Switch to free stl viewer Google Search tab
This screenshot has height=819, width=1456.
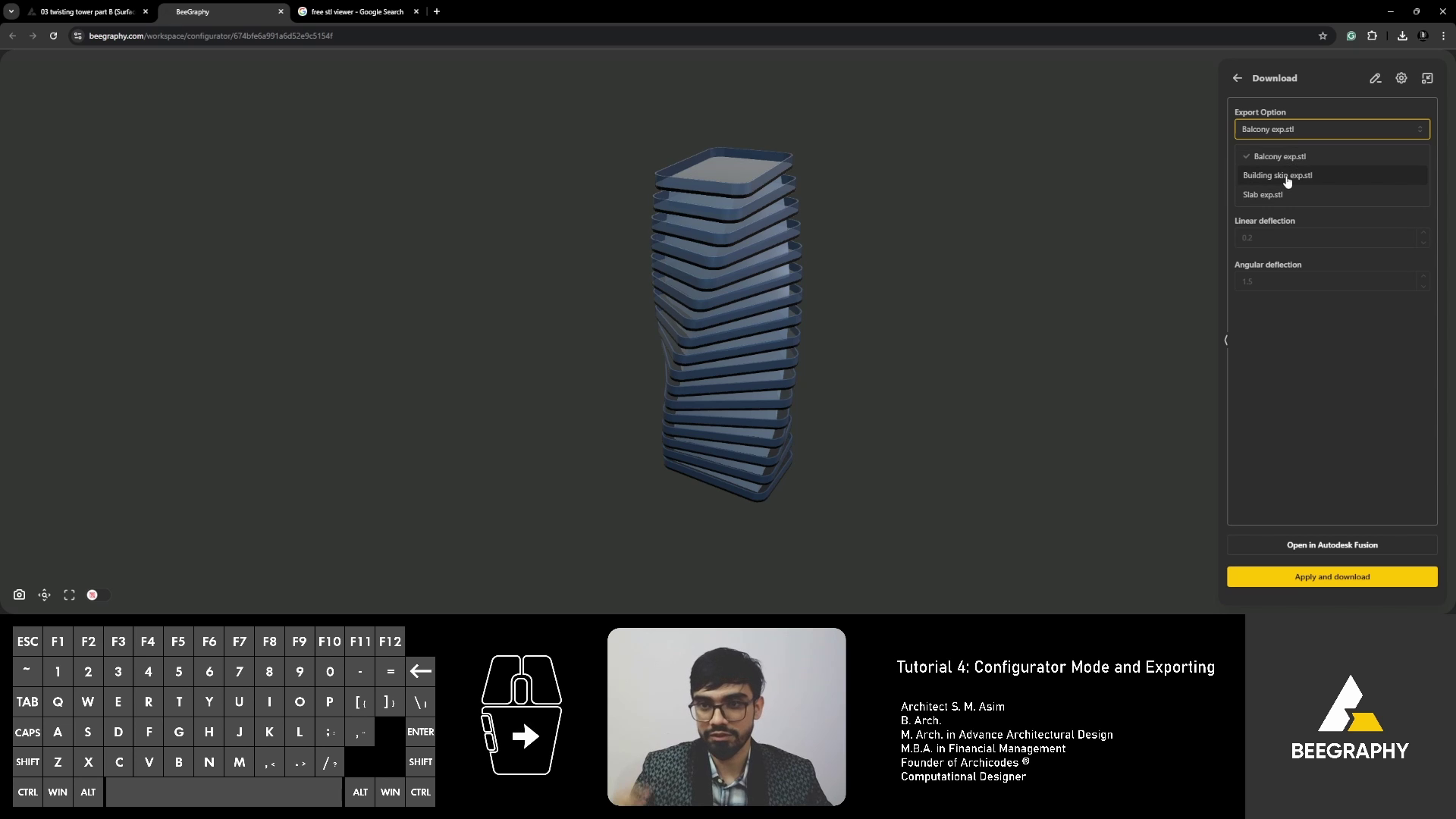click(x=357, y=12)
